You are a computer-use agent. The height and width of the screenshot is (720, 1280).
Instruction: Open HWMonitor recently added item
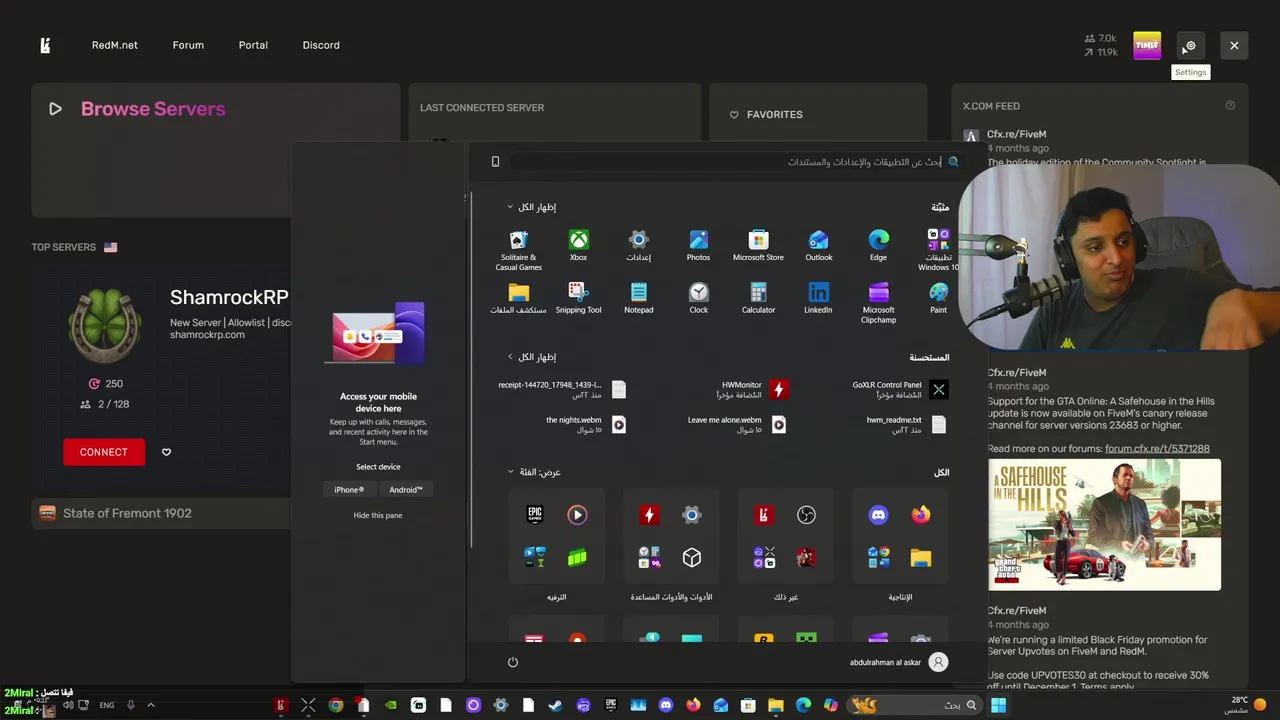(751, 389)
